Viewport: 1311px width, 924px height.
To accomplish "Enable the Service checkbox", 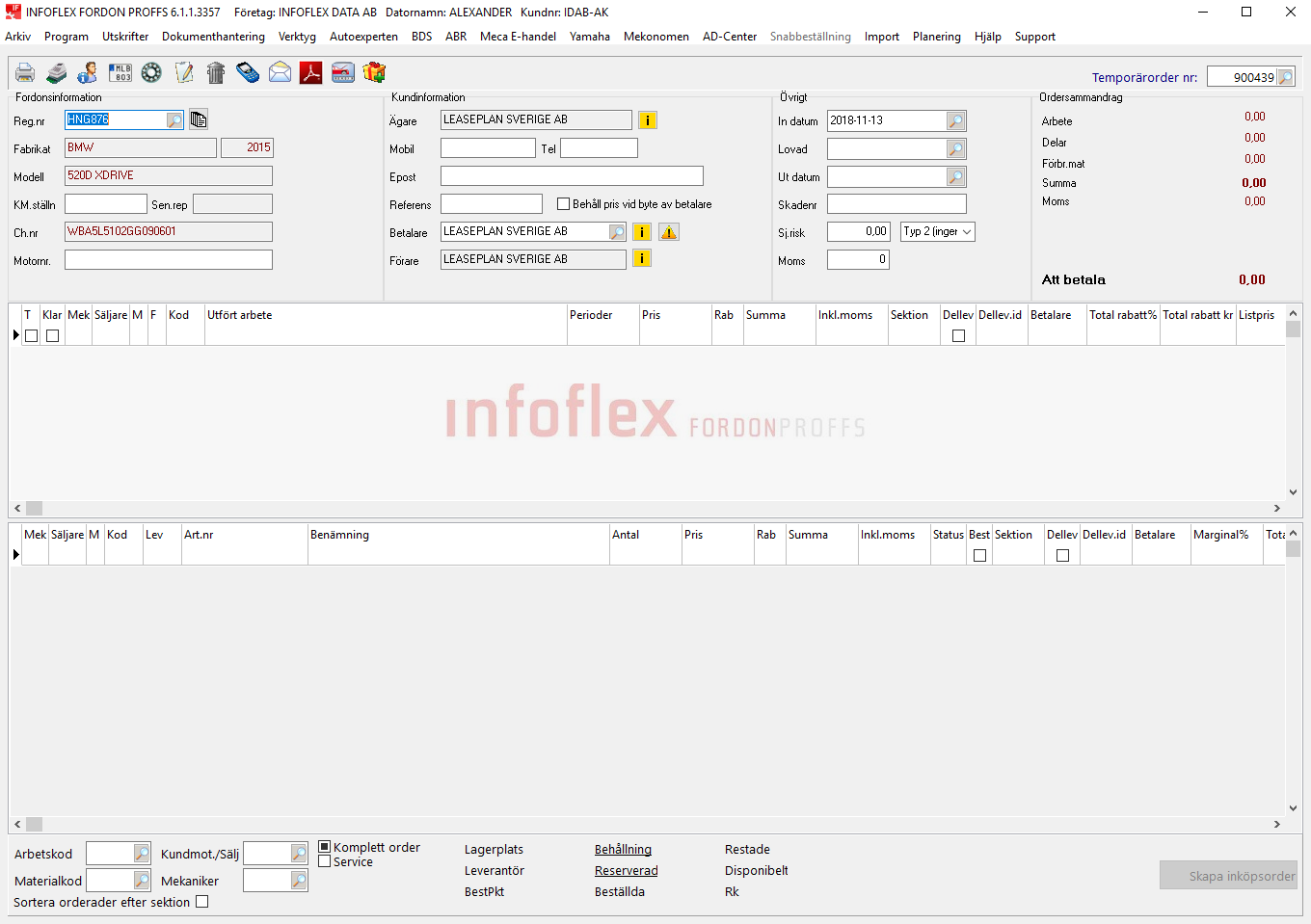I will point(325,861).
